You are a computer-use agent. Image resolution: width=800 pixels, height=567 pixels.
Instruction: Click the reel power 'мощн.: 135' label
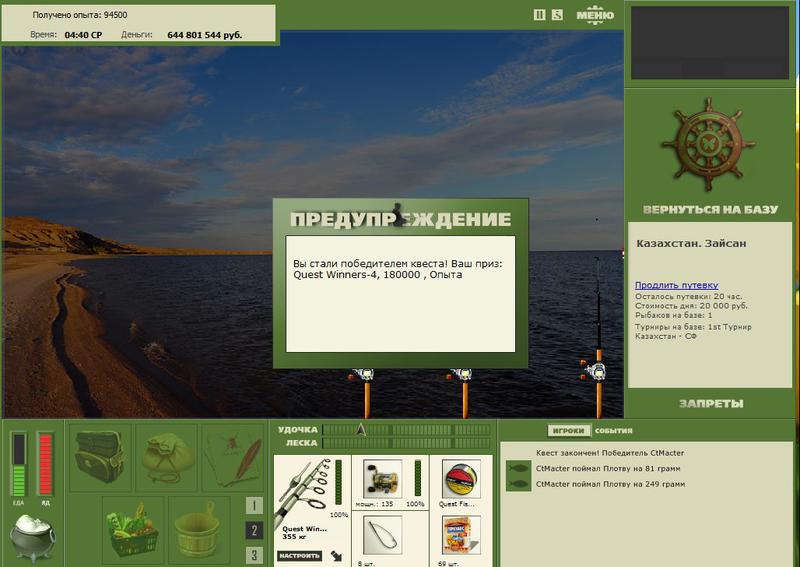pyautogui.click(x=374, y=504)
